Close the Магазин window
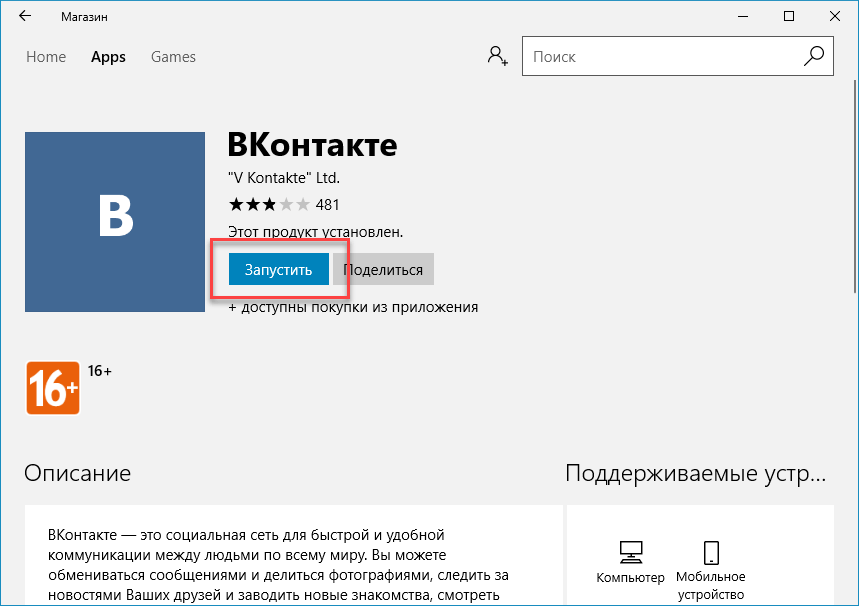 coord(835,16)
